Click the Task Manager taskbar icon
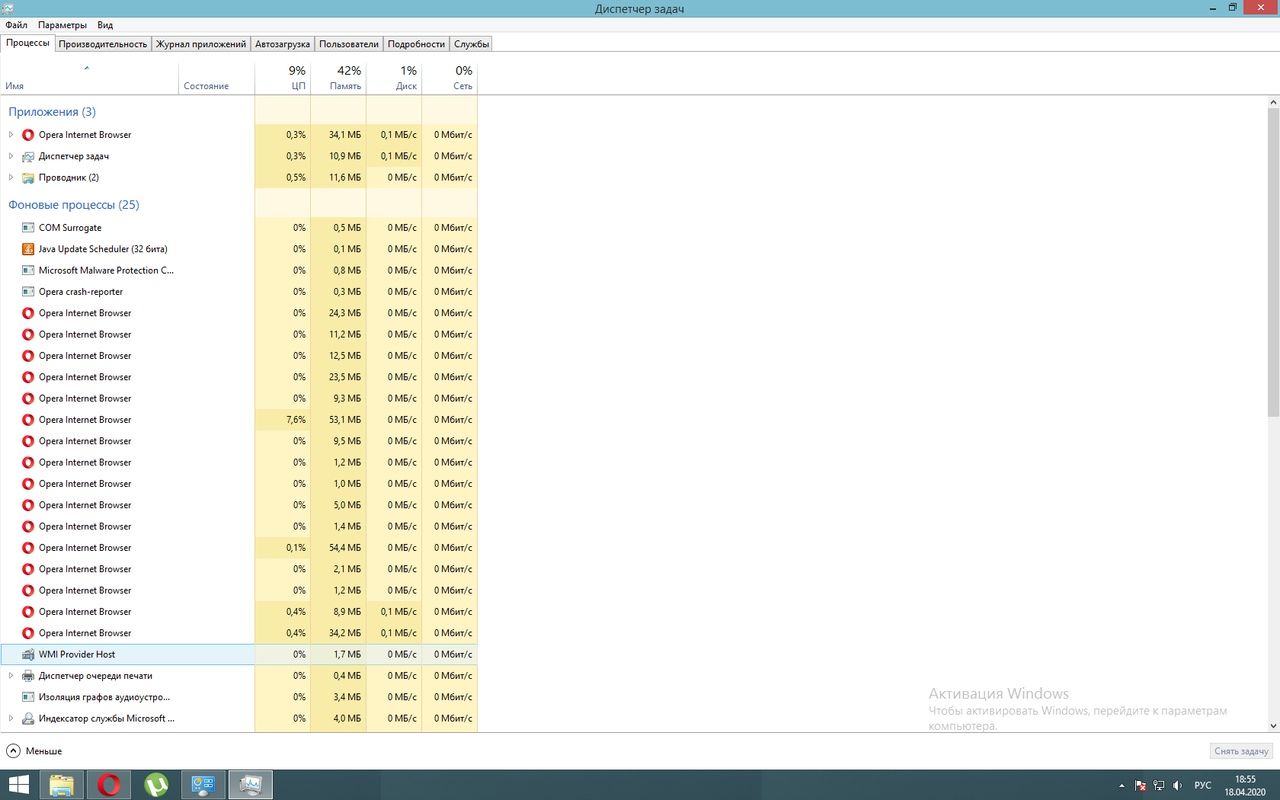The image size is (1280, 800). pos(251,785)
